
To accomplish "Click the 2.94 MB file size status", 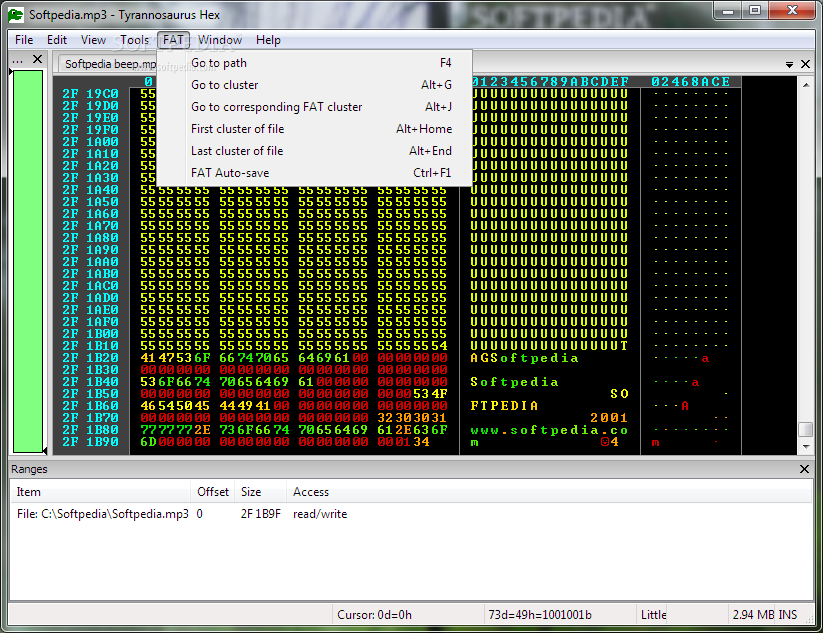I will pyautogui.click(x=753, y=615).
